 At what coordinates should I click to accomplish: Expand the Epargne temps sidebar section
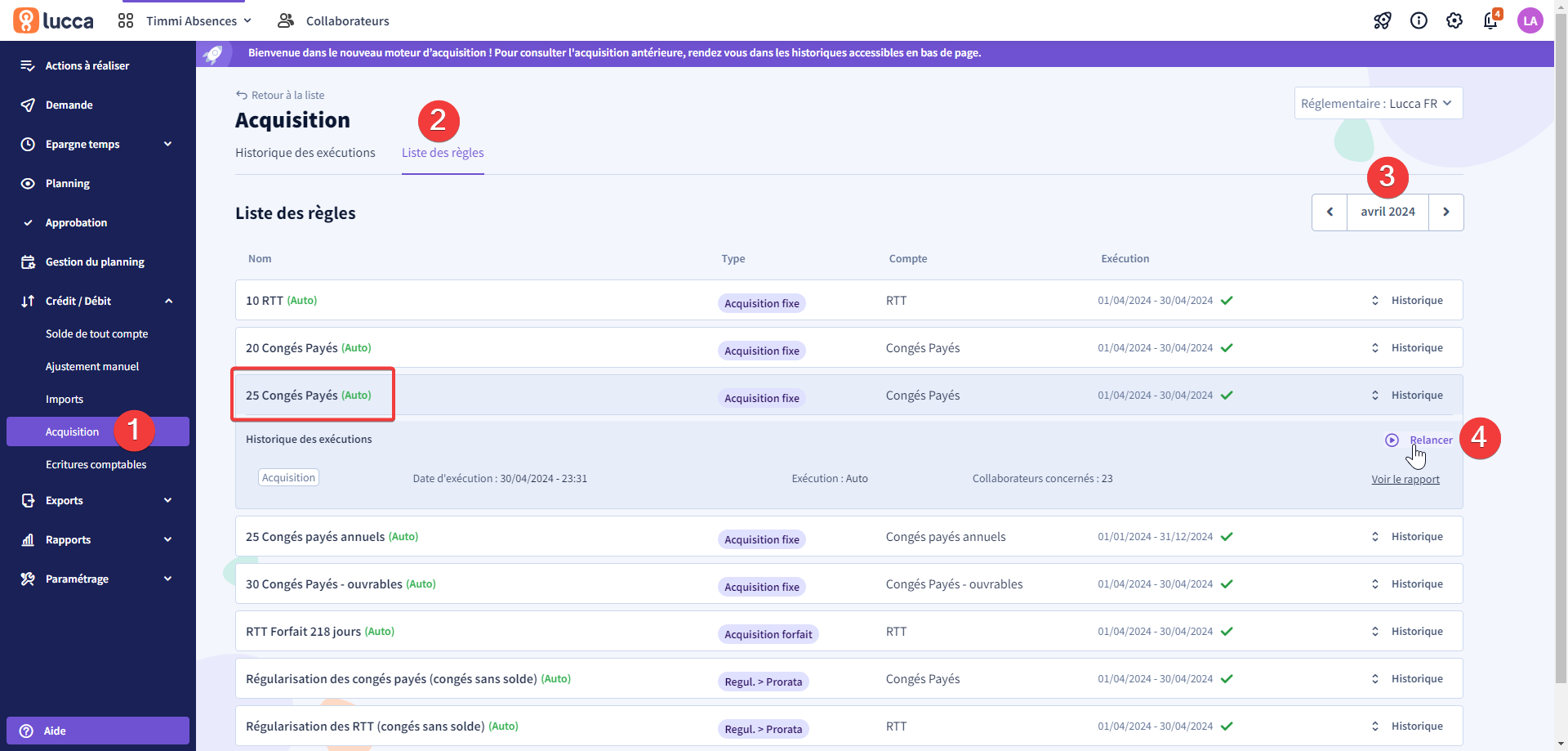pos(168,144)
